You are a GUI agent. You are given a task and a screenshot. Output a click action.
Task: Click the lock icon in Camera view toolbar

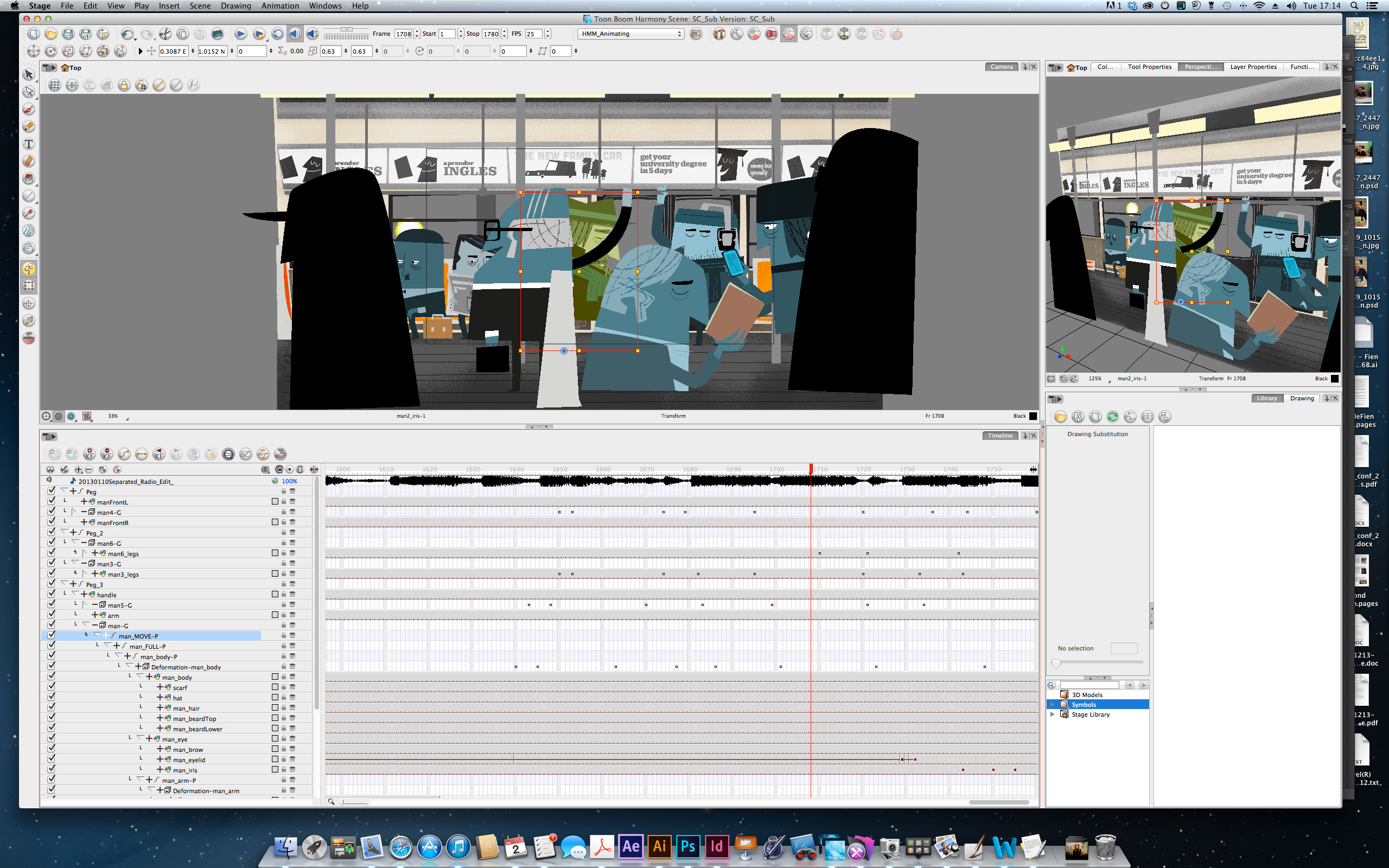point(124,86)
